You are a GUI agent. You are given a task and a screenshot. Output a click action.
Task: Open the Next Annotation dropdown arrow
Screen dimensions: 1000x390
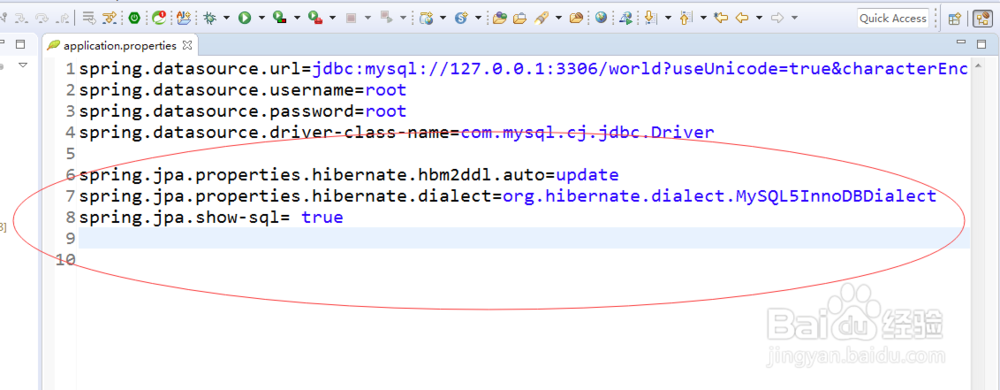668,18
